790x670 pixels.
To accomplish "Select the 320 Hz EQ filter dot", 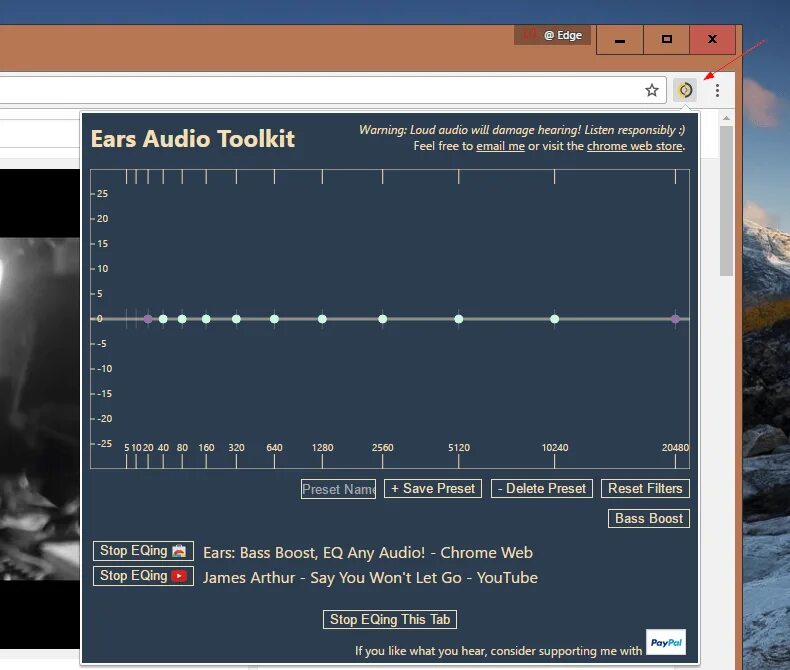I will pyautogui.click(x=236, y=319).
